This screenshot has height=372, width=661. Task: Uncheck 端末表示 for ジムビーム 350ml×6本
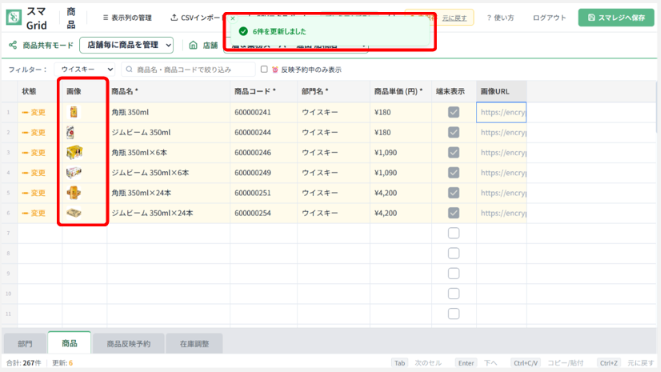point(454,173)
